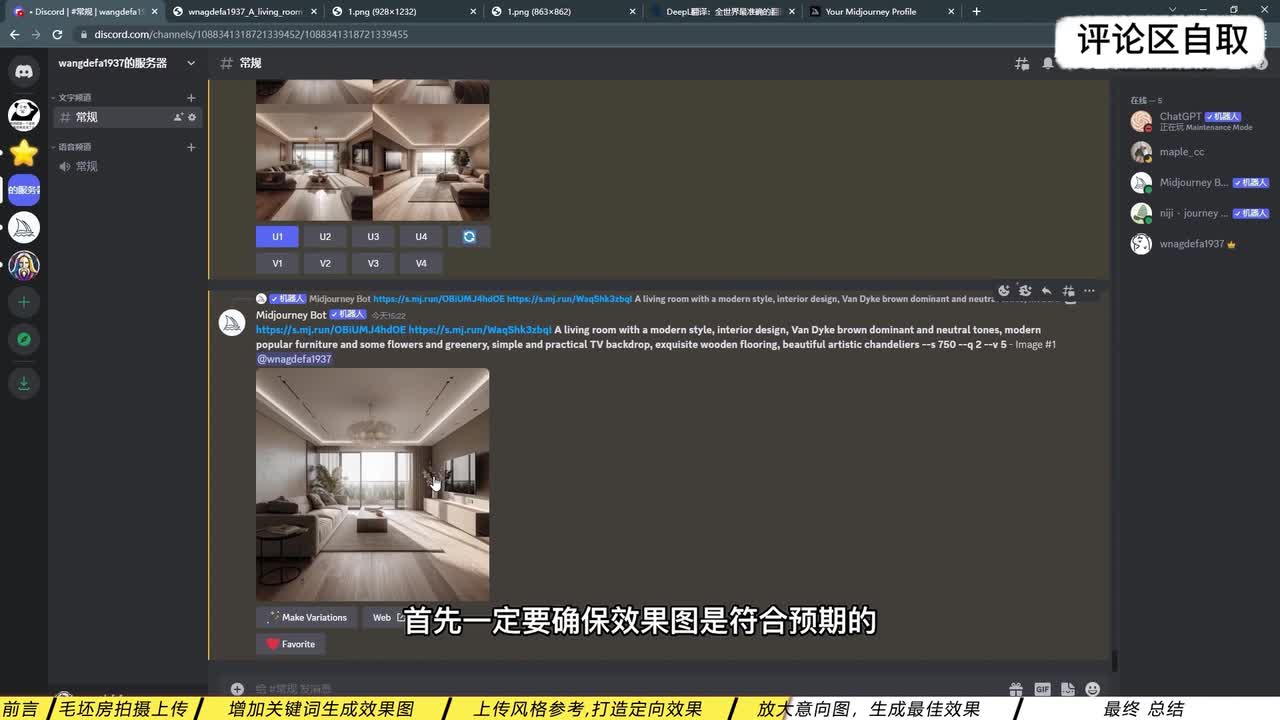Select the U1 upscale button
This screenshot has width=1280, height=720.
click(x=277, y=237)
